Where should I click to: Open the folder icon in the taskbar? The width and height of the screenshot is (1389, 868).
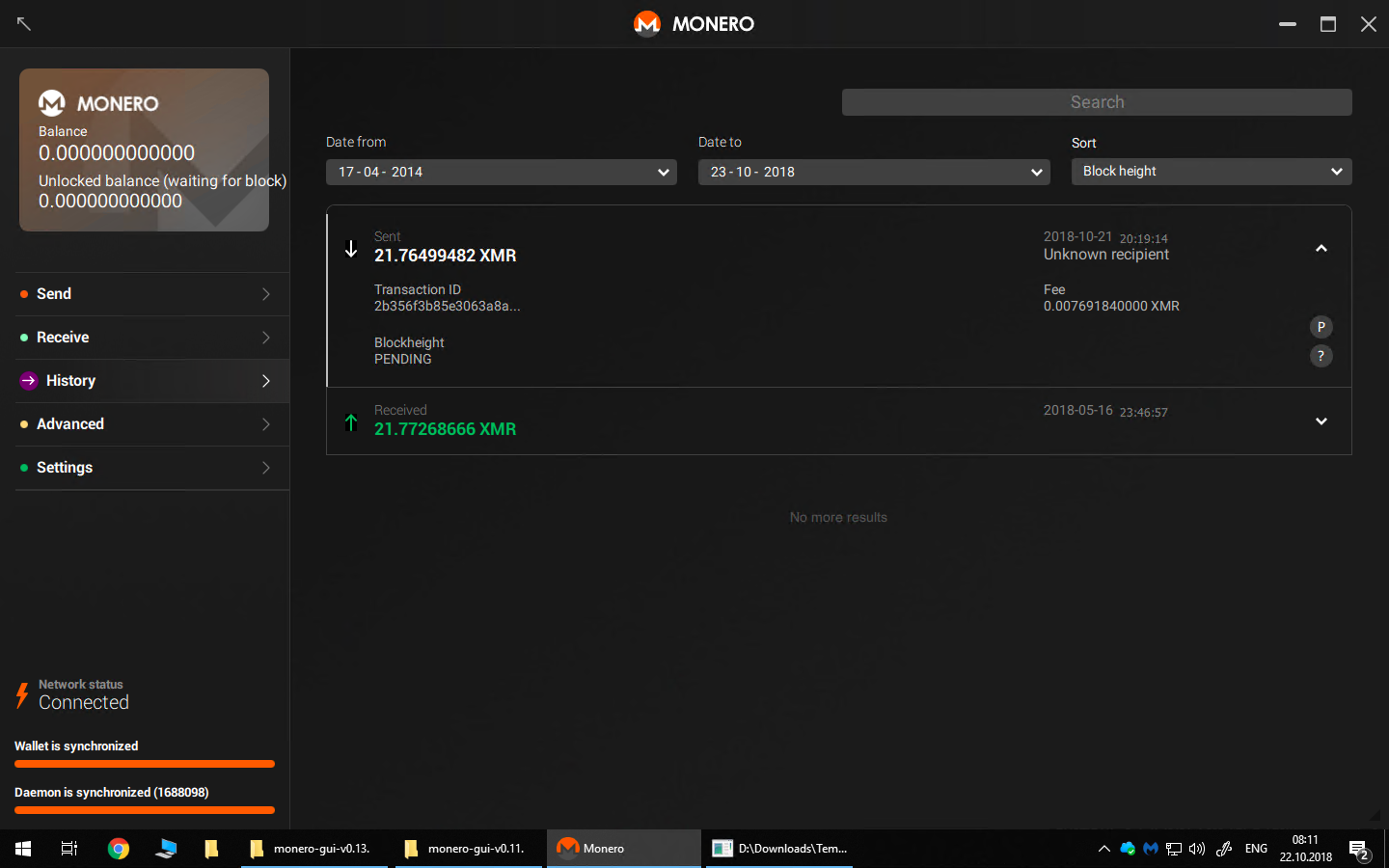pos(211,849)
